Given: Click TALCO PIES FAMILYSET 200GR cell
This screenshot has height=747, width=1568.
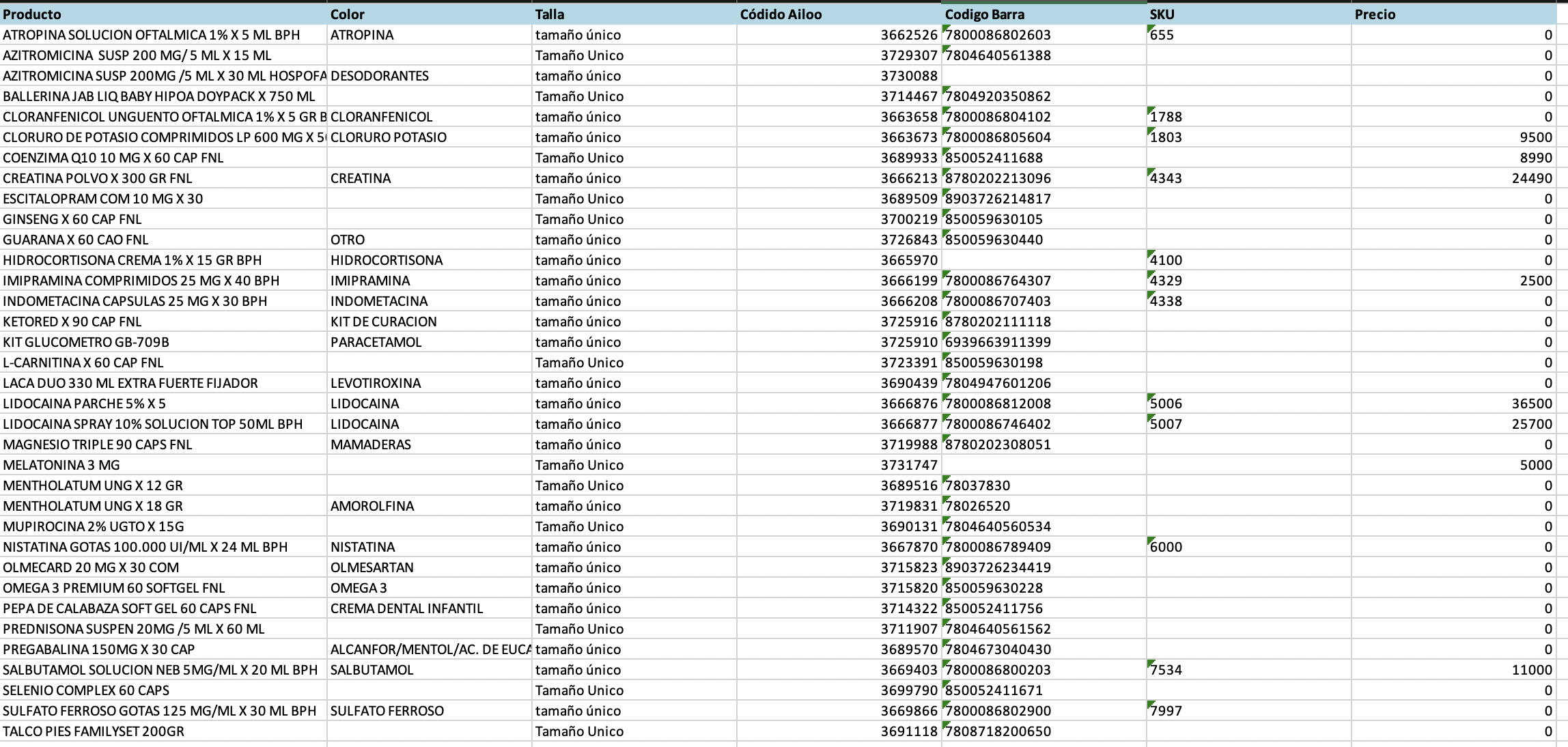Looking at the screenshot, I should pos(94,731).
